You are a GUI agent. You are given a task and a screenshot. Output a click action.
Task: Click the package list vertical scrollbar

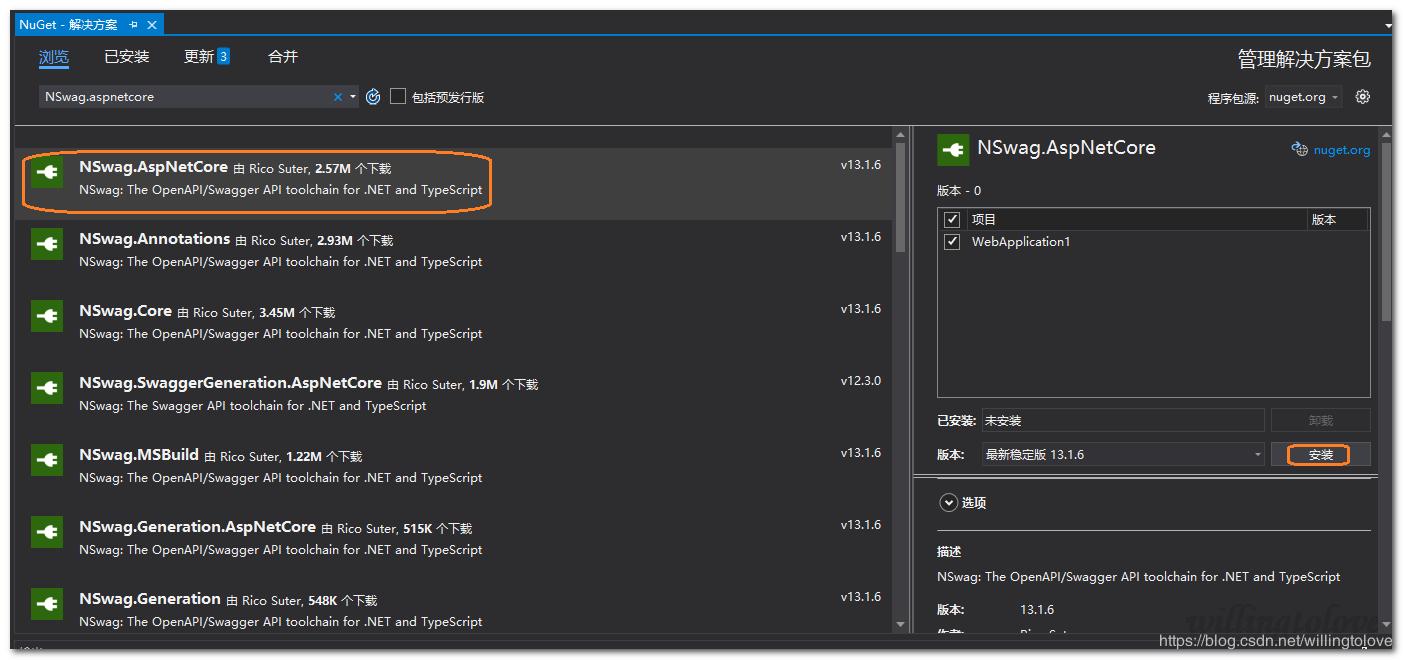click(x=900, y=200)
